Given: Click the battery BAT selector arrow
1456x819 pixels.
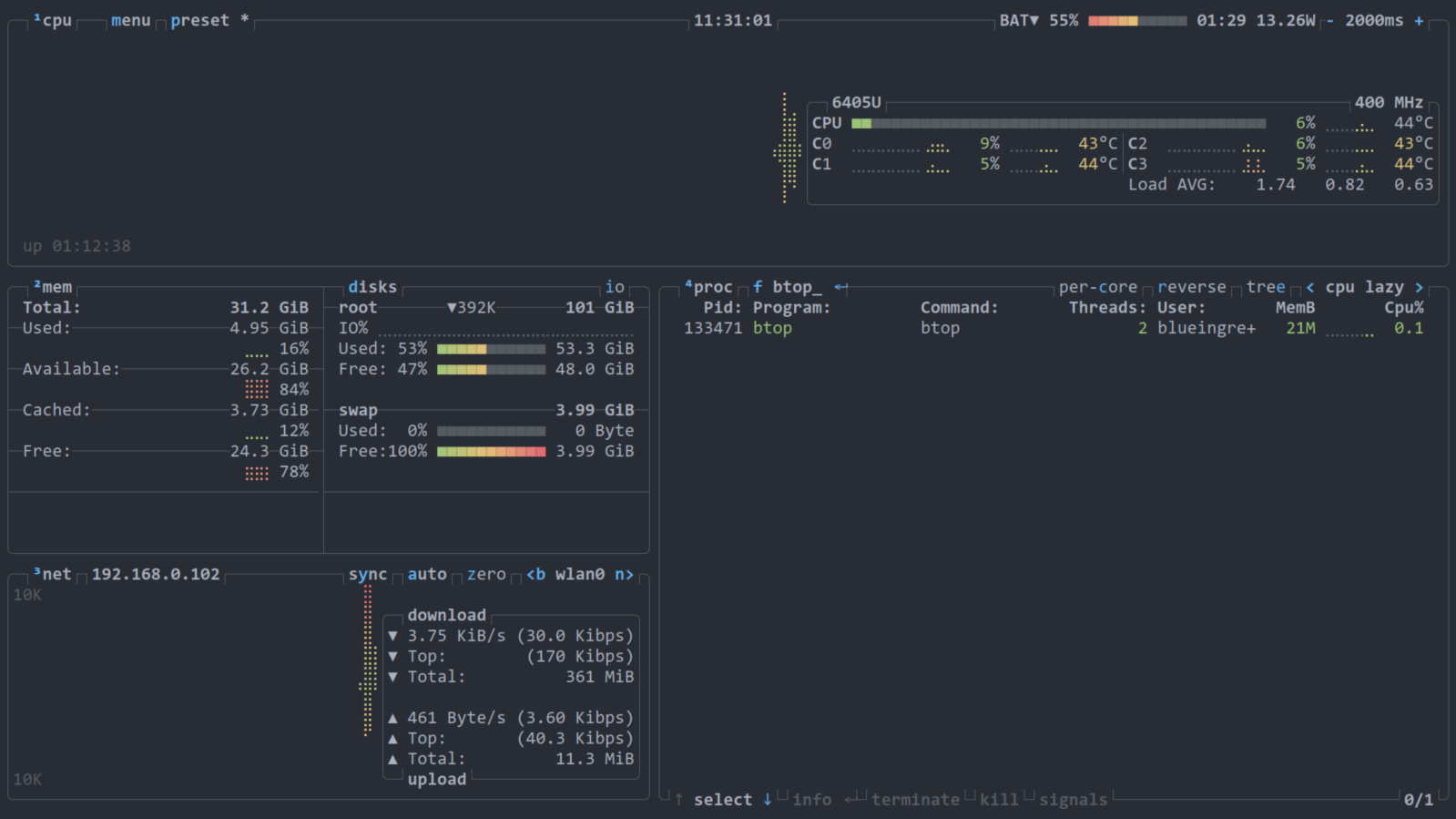Looking at the screenshot, I should point(1034,21).
